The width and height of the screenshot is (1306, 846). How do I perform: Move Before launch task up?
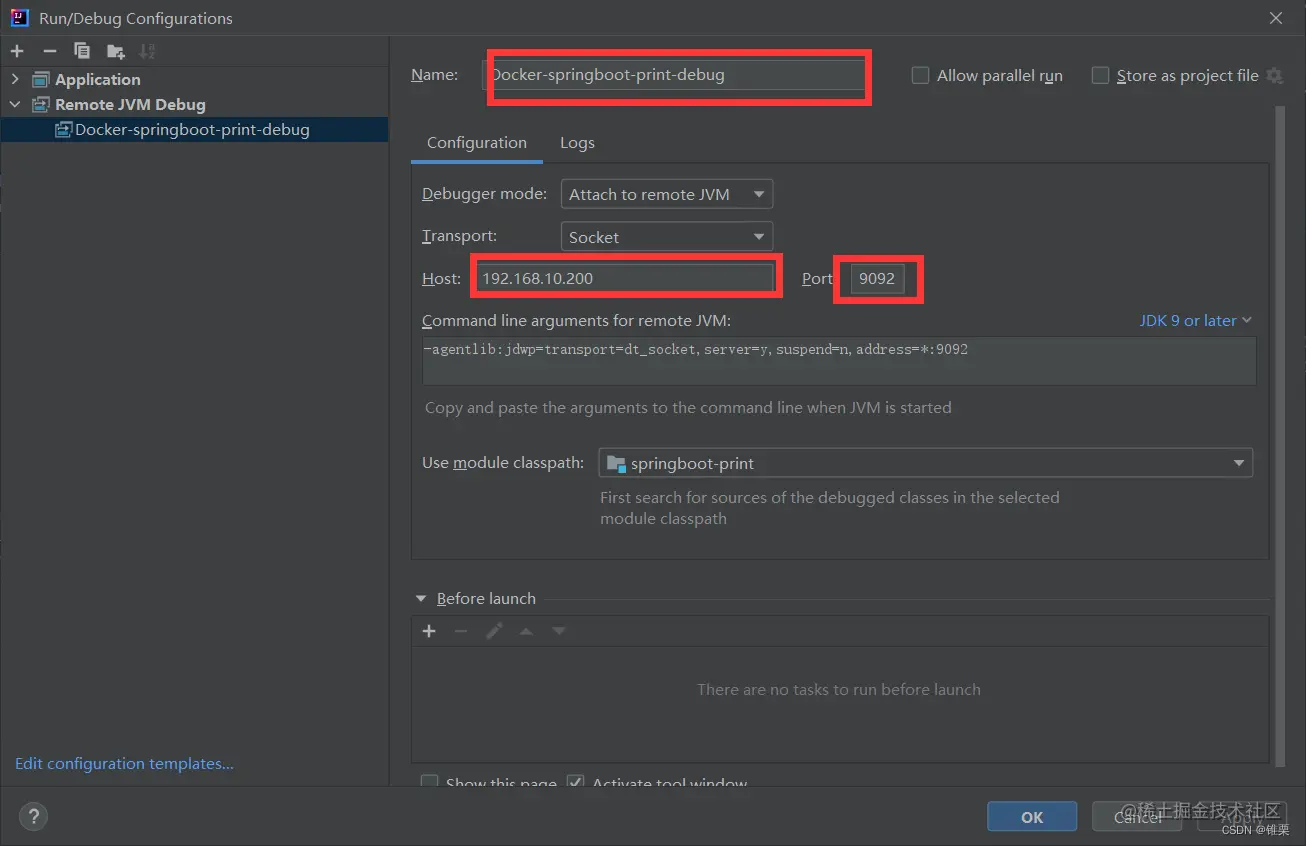click(x=526, y=631)
